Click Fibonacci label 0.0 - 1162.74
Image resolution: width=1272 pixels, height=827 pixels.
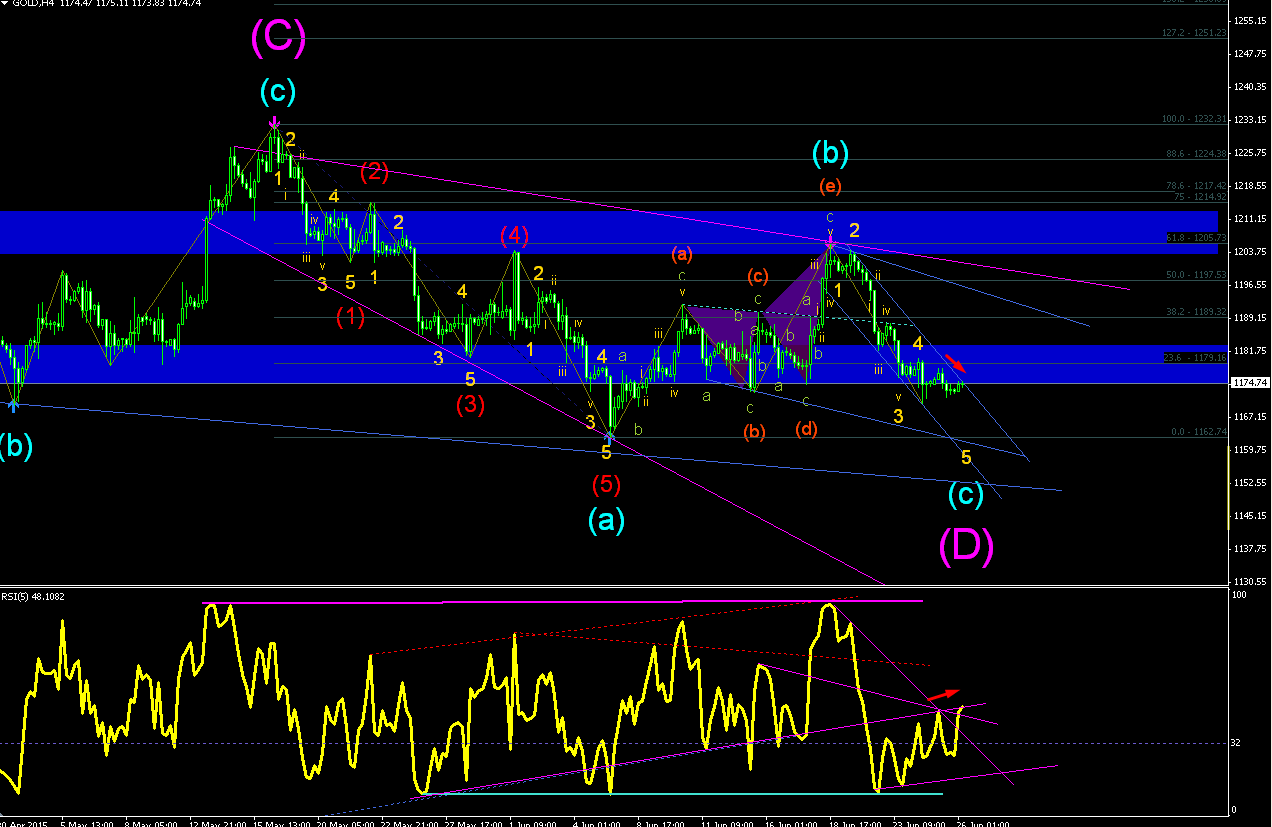pyautogui.click(x=1199, y=432)
